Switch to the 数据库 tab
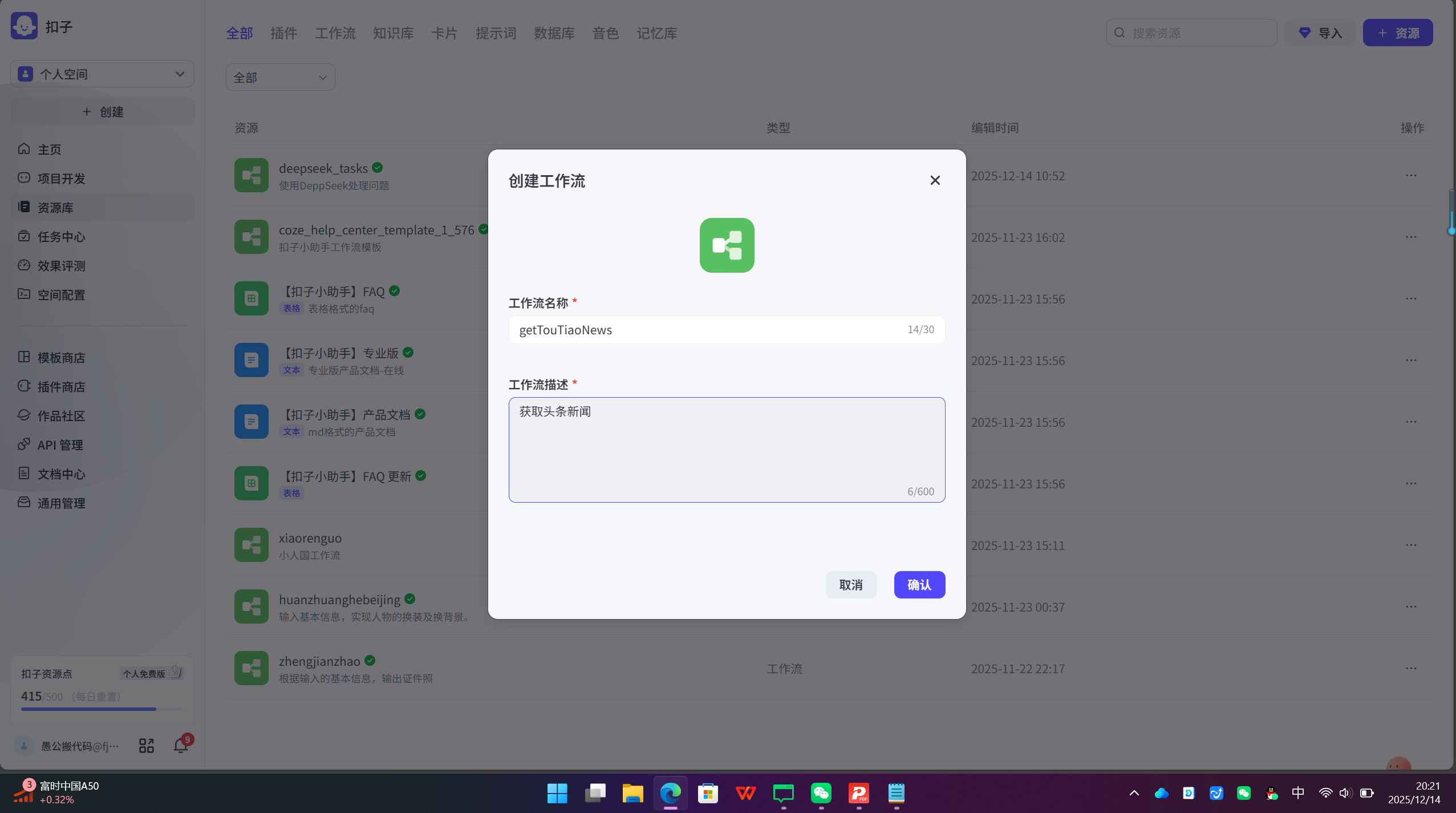Screen dimensions: 1456x813 point(554,33)
